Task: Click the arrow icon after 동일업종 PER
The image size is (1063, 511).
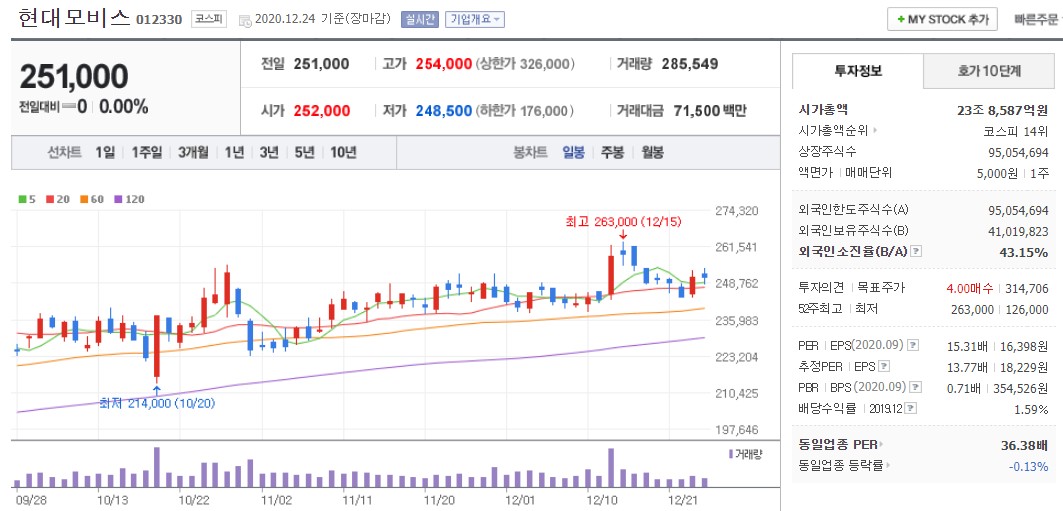Action: tap(882, 445)
